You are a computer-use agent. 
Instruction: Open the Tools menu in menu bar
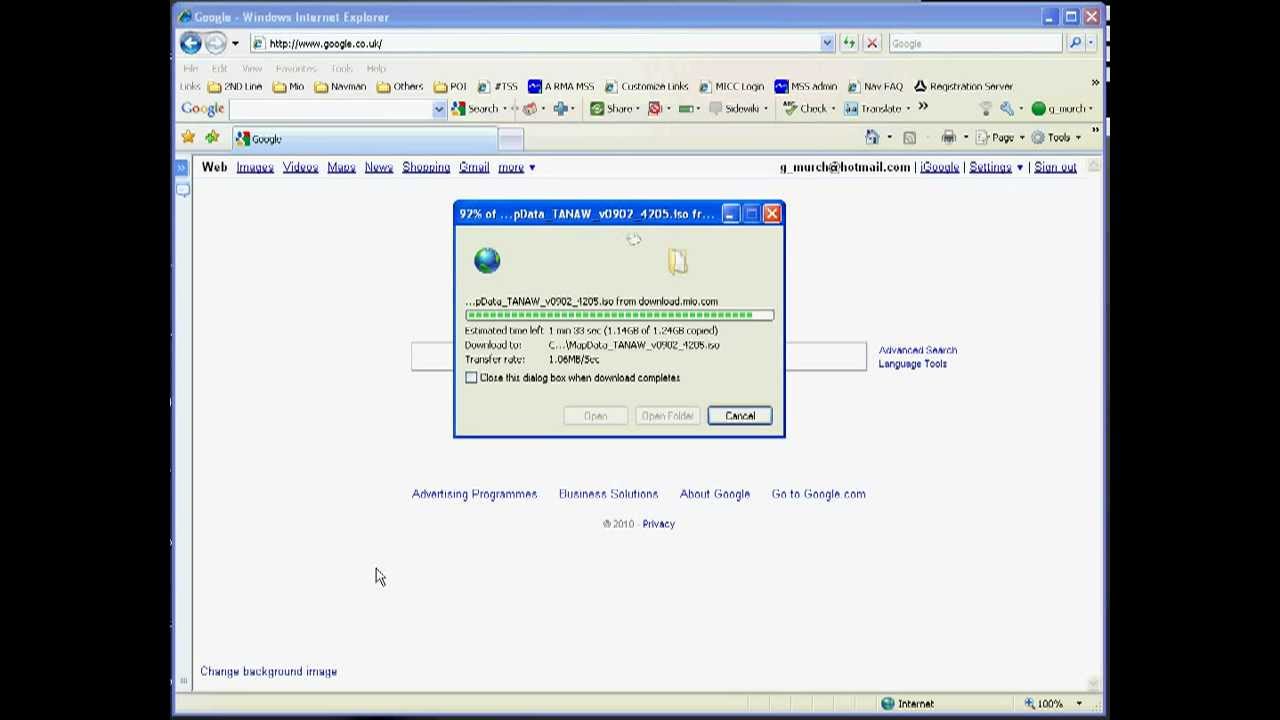[342, 68]
